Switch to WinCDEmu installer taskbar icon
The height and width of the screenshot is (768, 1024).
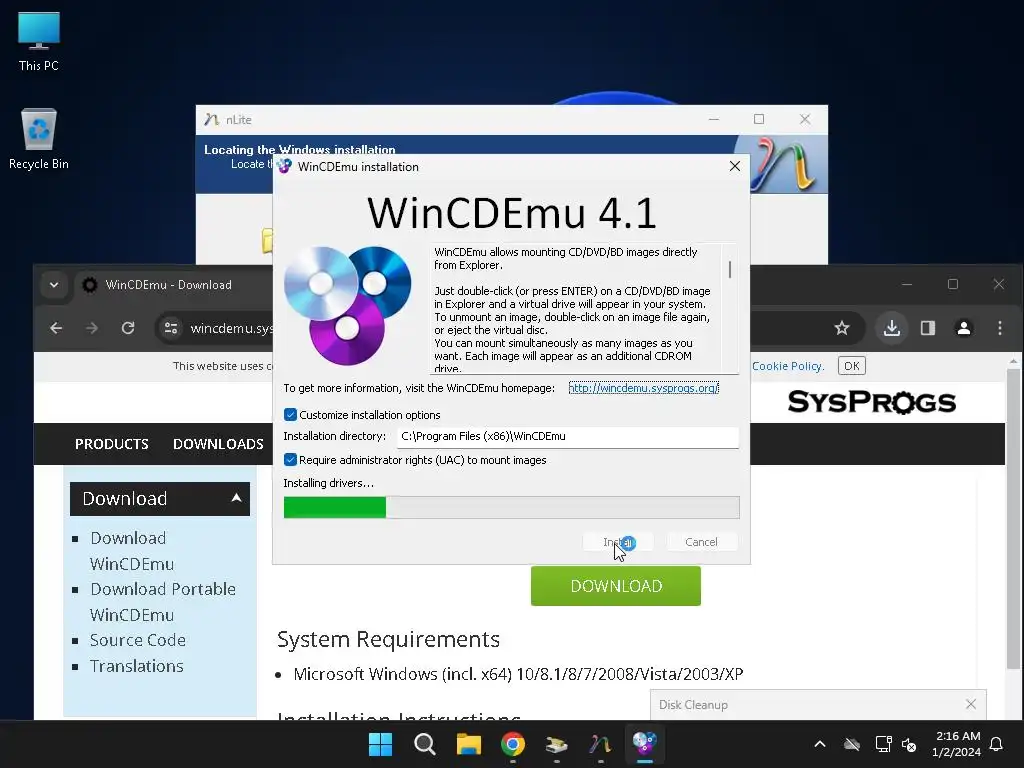(x=645, y=744)
